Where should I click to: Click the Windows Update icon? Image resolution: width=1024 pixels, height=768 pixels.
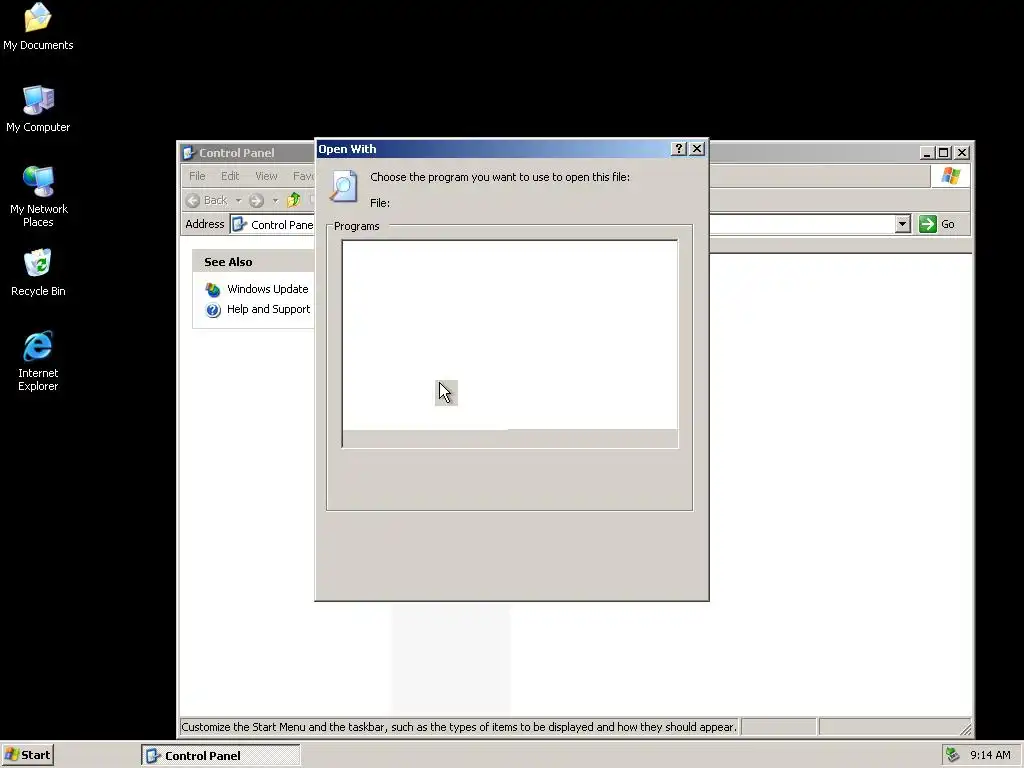click(x=213, y=289)
